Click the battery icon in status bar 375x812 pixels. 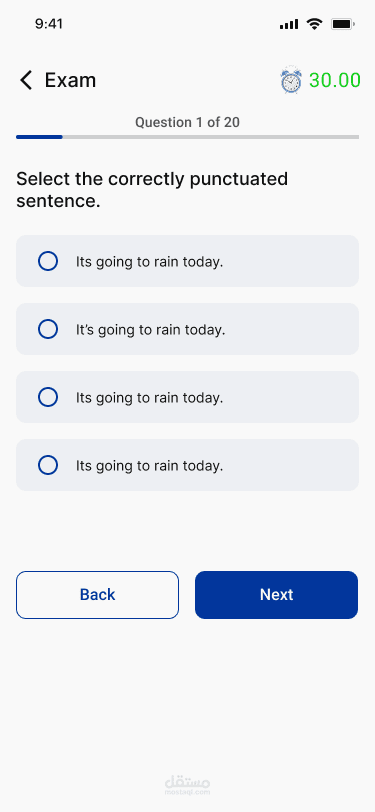tap(342, 24)
